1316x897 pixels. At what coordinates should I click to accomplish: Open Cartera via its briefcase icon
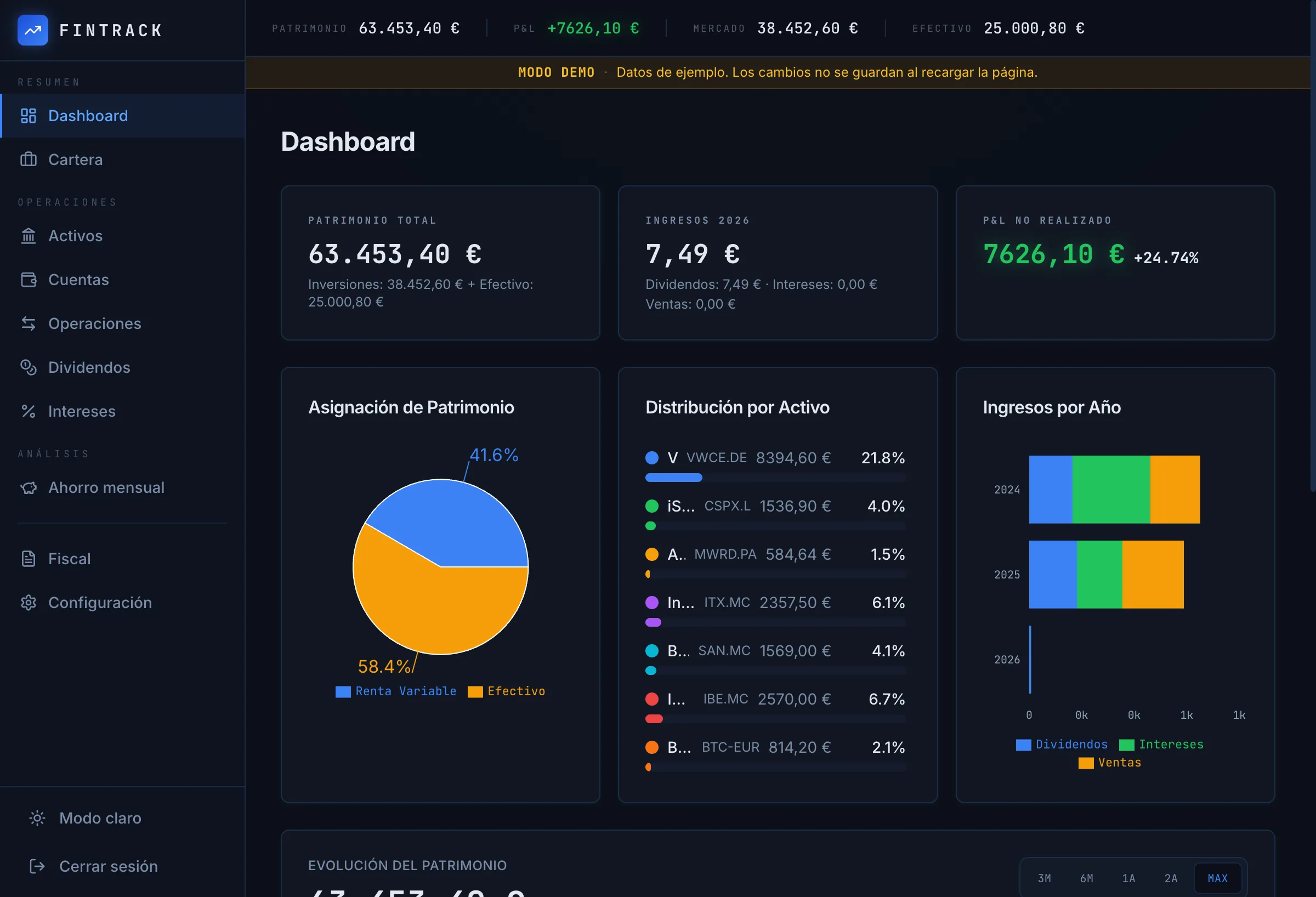(29, 160)
